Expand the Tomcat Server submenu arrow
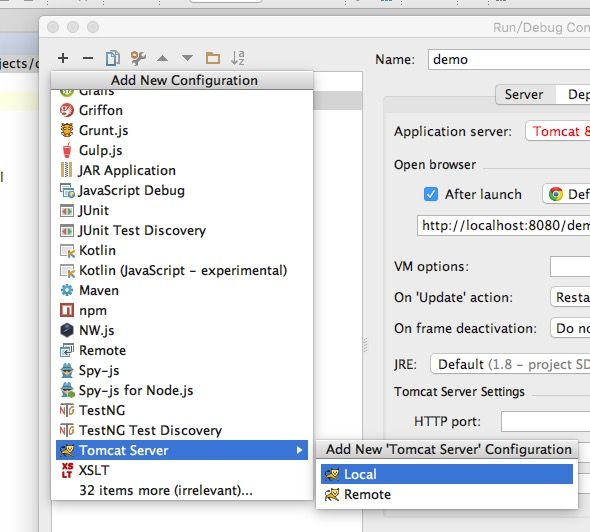590x532 pixels. [299, 450]
